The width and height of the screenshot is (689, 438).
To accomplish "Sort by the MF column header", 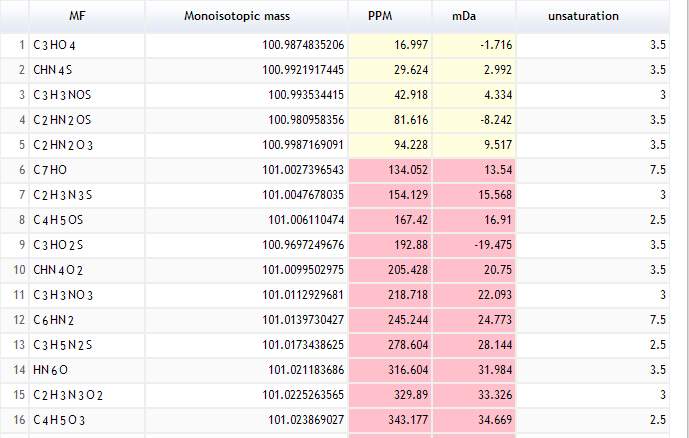I will pyautogui.click(x=77, y=16).
